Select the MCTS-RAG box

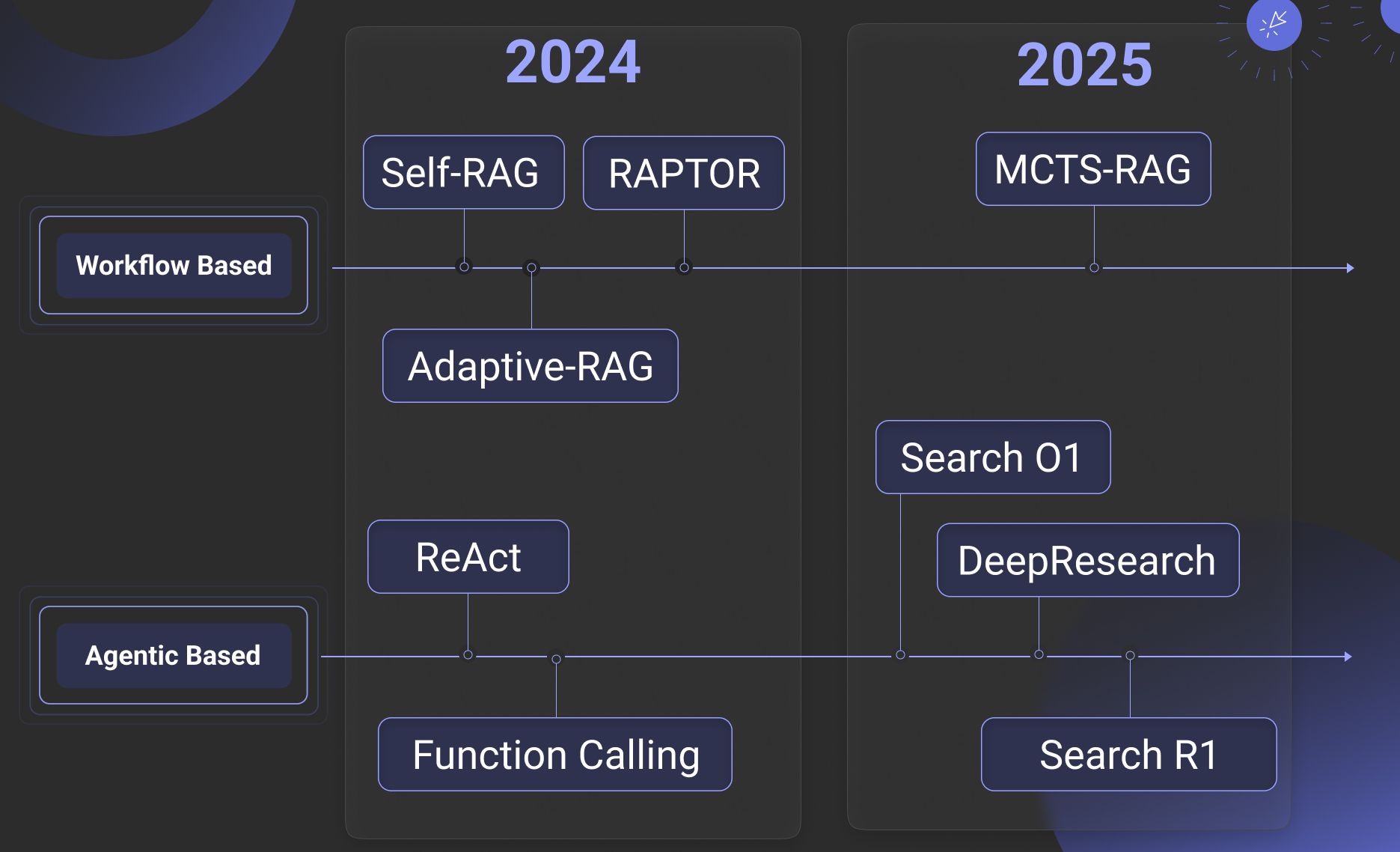pyautogui.click(x=1093, y=169)
